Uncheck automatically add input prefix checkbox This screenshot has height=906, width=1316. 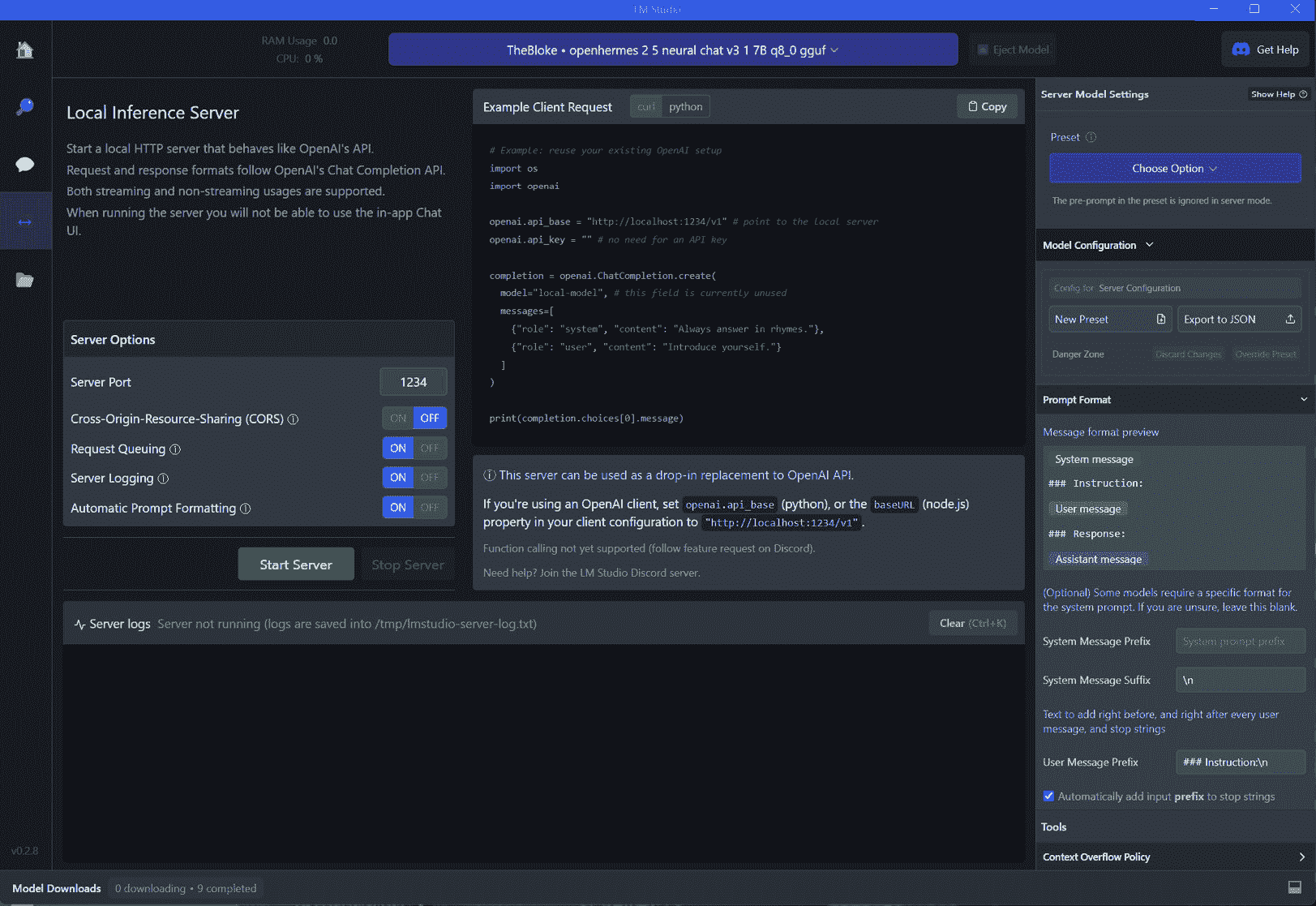point(1048,796)
